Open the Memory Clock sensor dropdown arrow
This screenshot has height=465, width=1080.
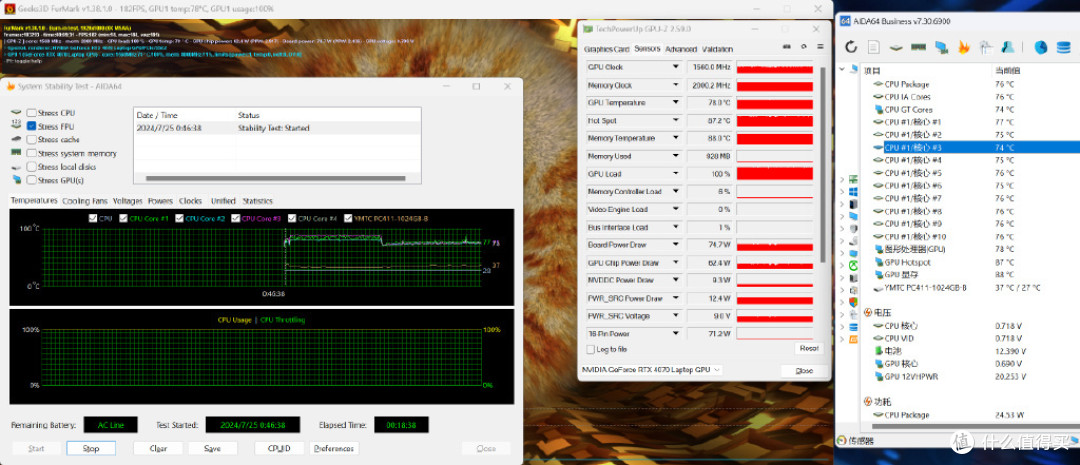pyautogui.click(x=676, y=85)
